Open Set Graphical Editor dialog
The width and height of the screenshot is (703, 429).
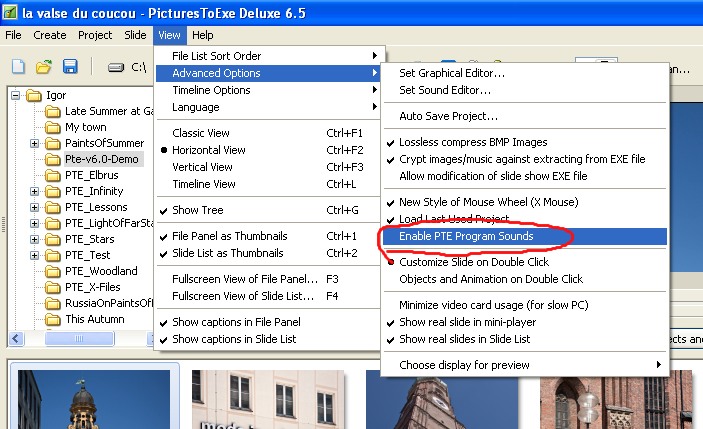click(x=451, y=73)
